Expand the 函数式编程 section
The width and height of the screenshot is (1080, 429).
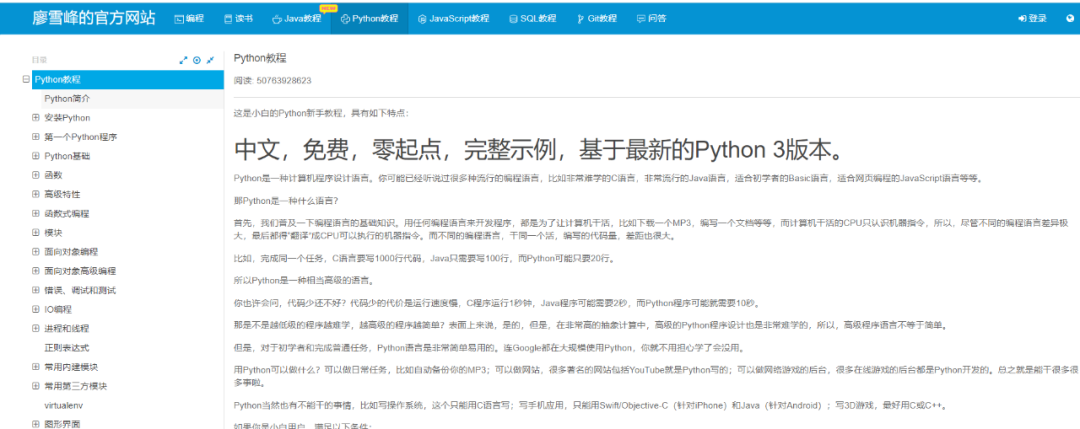36,213
